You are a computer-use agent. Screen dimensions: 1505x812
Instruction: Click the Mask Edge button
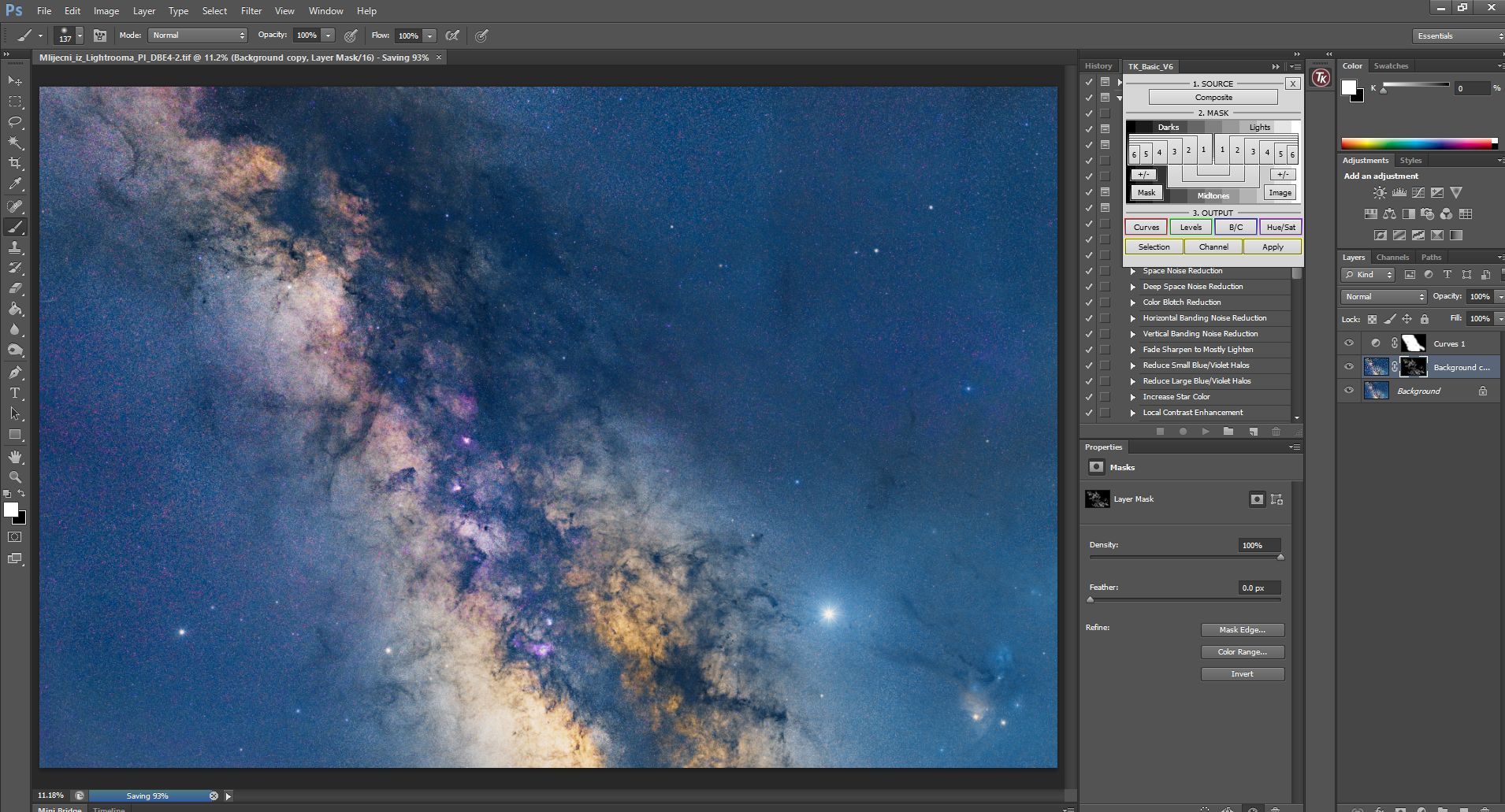(1242, 630)
